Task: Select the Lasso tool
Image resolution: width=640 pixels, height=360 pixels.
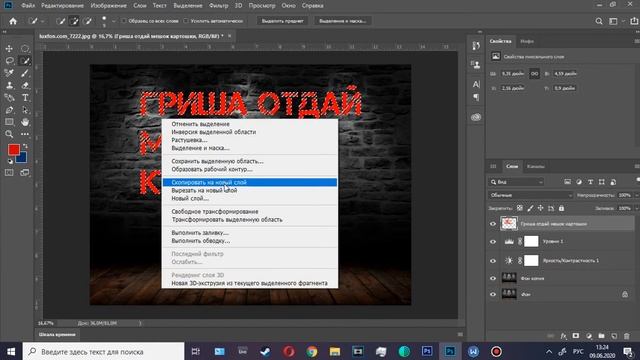Action: tap(9, 61)
